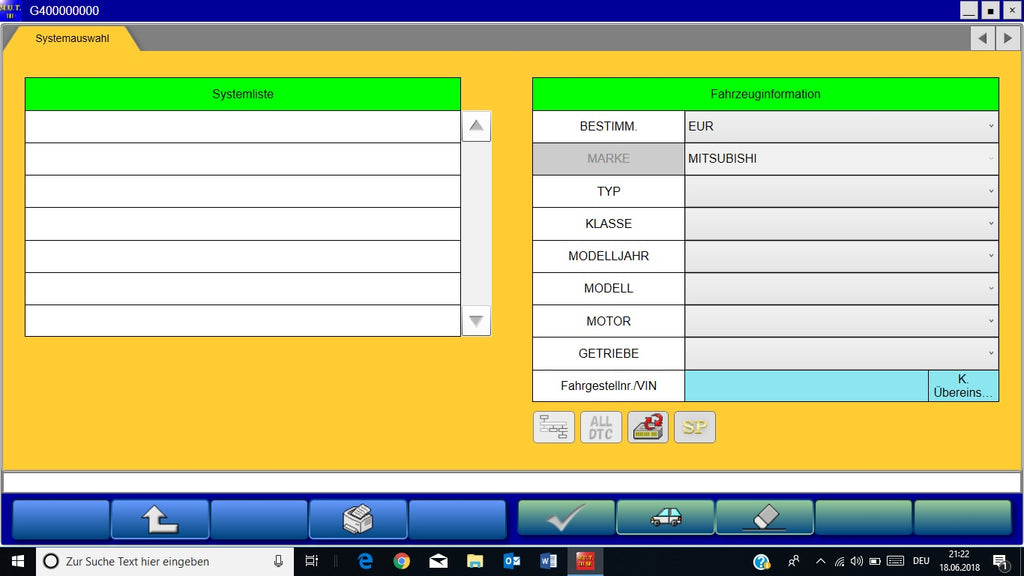This screenshot has width=1024, height=576.
Task: Show hidden tray icons chevron
Action: (x=821, y=561)
